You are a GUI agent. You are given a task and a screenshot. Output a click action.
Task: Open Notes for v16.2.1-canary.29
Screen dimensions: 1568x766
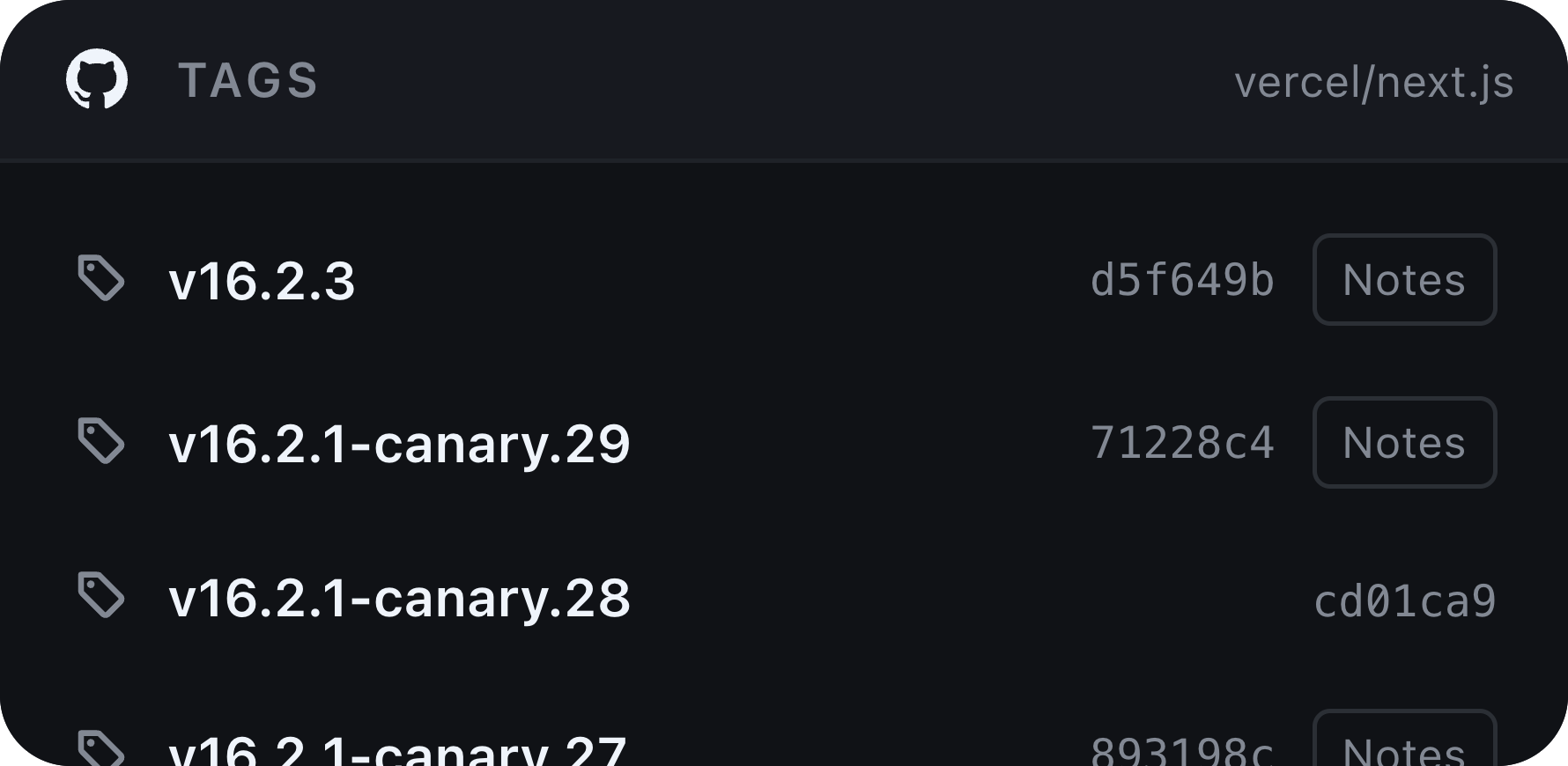tap(1404, 442)
